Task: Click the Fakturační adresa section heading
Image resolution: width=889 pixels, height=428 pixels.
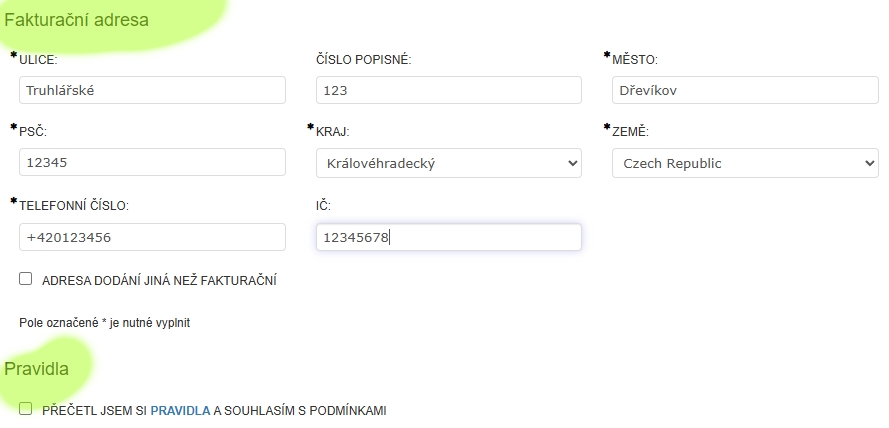Action: 77,19
